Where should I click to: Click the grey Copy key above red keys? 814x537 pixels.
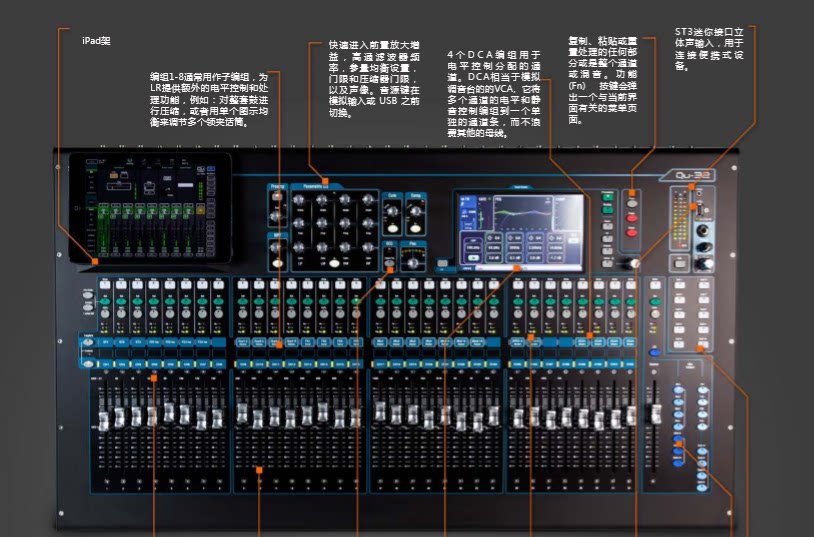pos(631,204)
